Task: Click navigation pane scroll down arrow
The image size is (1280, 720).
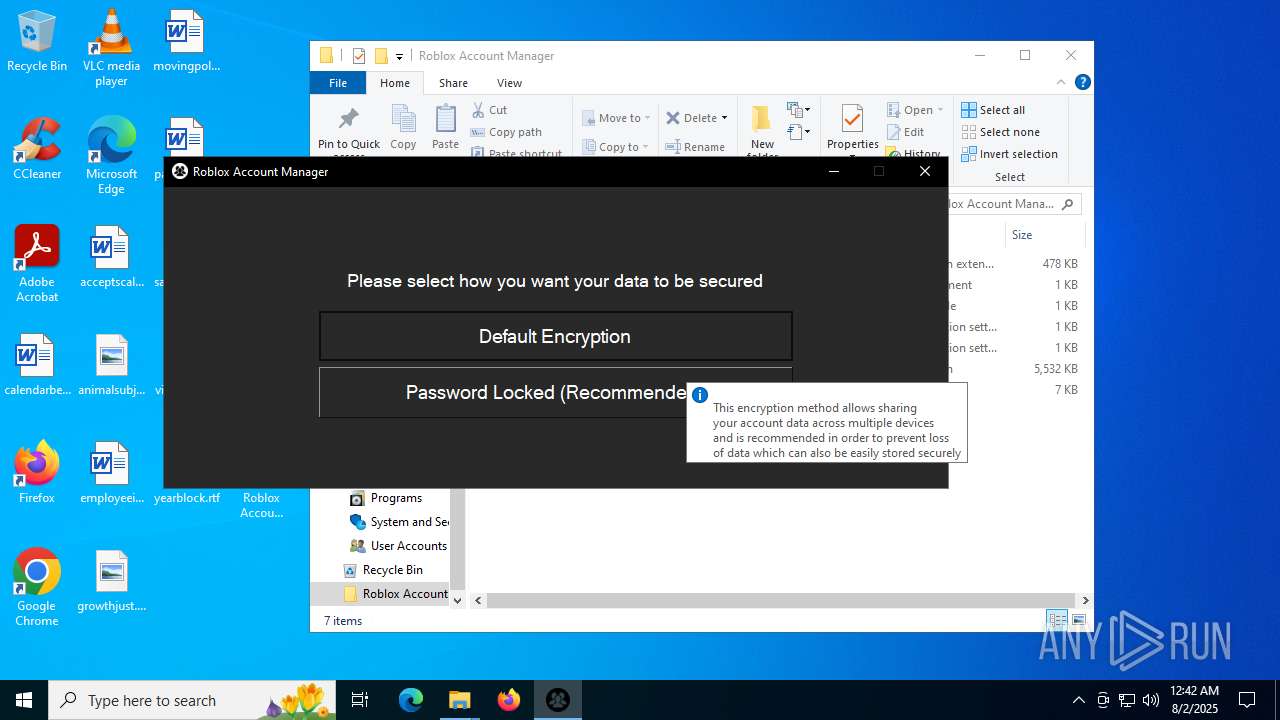Action: (458, 601)
